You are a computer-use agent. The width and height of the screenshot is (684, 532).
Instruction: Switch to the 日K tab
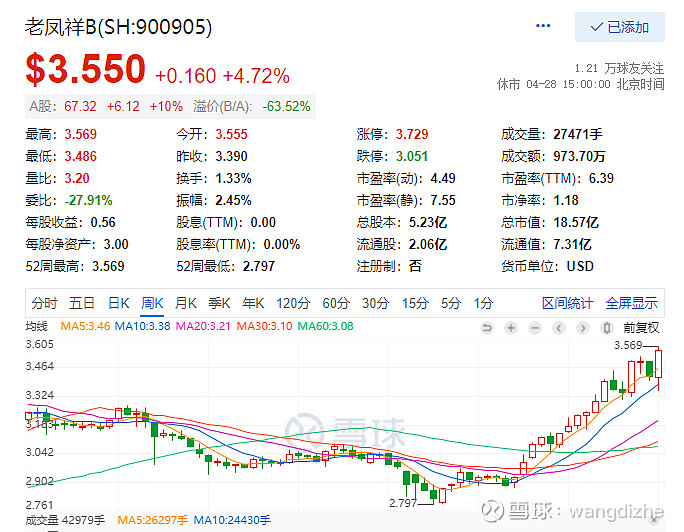[x=119, y=303]
